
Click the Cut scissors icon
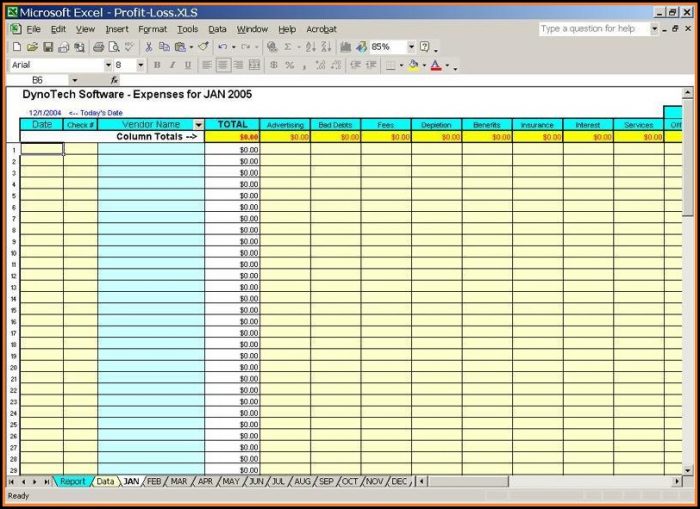[x=149, y=46]
